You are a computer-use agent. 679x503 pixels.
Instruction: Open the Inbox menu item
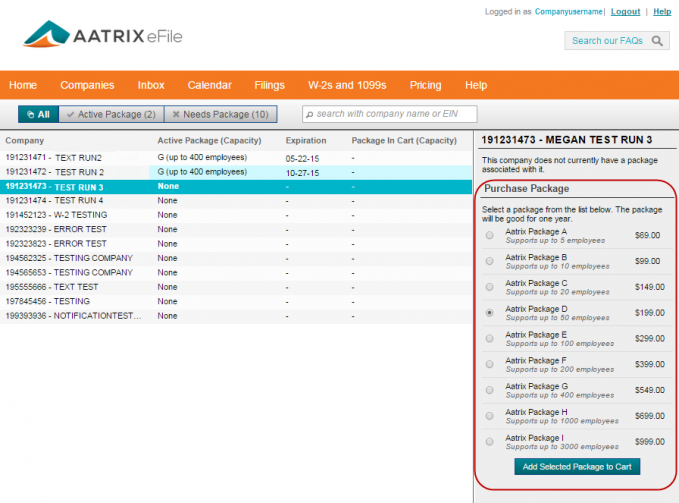(151, 85)
